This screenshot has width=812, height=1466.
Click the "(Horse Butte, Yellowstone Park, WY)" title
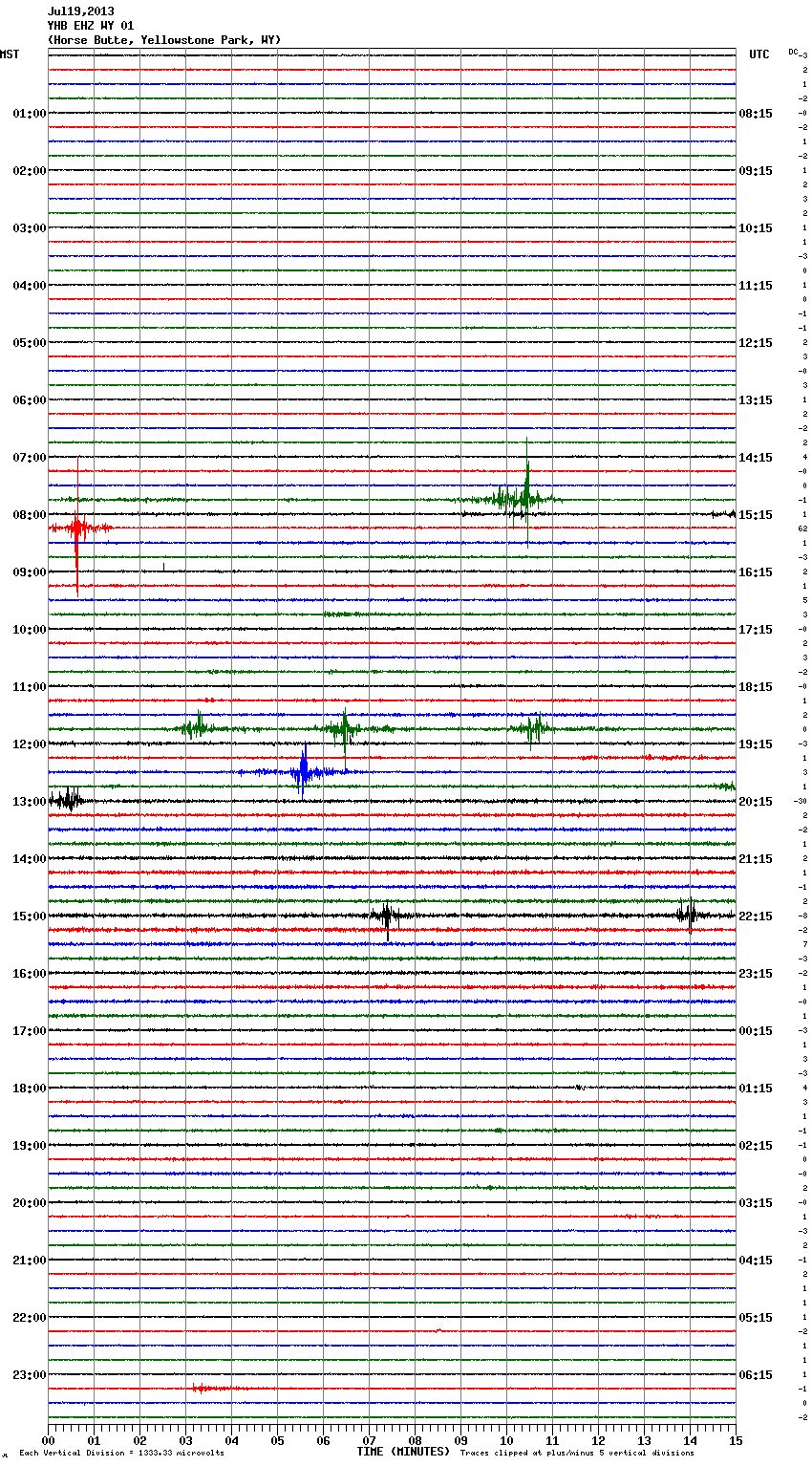[164, 40]
